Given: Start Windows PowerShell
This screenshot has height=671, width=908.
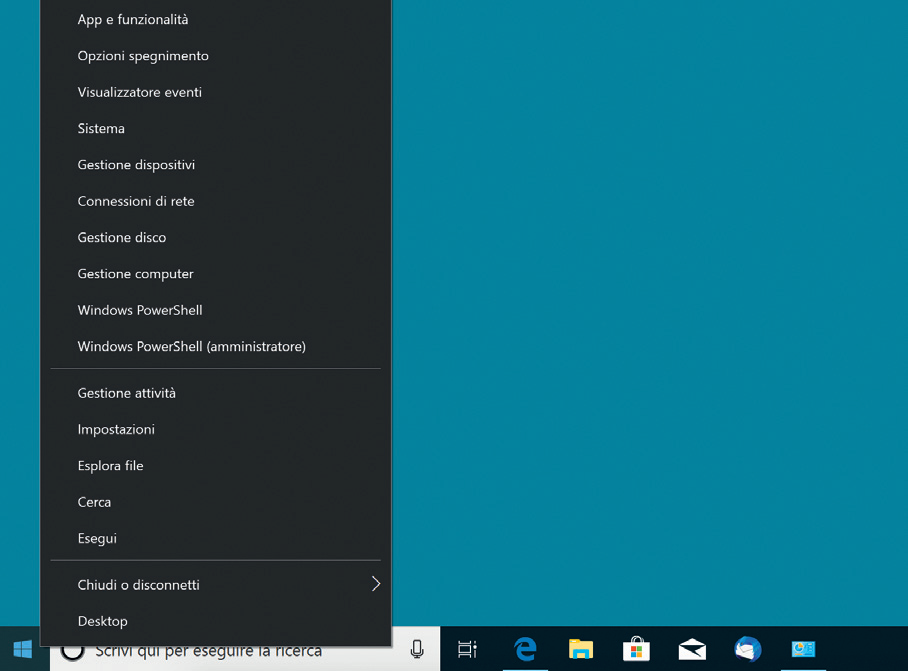Looking at the screenshot, I should pyautogui.click(x=215, y=310).
